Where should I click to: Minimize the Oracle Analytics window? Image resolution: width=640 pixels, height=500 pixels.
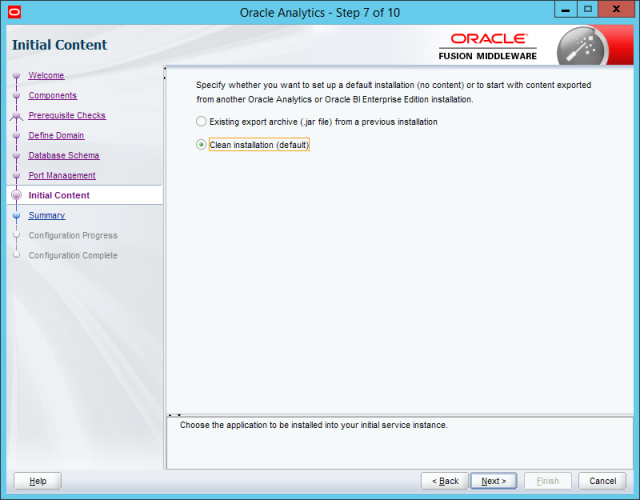pos(565,10)
